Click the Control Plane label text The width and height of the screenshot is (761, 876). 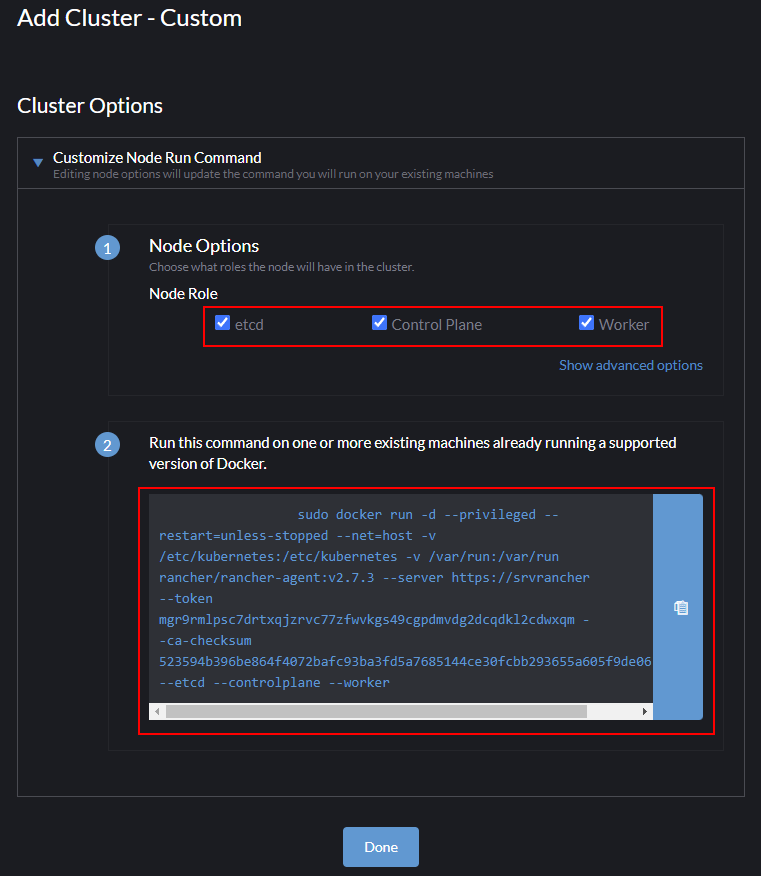[x=436, y=324]
